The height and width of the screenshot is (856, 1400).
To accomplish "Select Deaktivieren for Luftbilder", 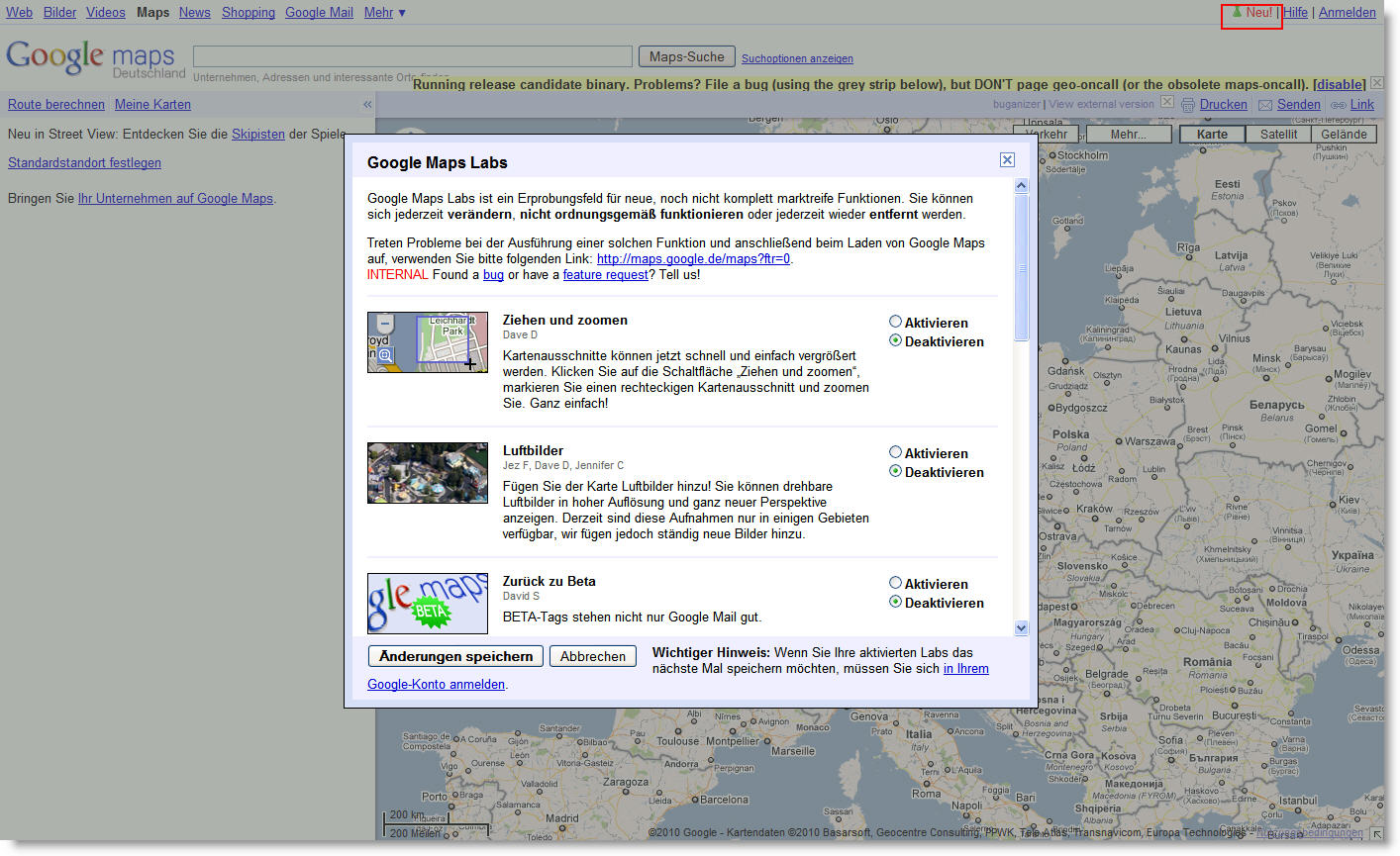I will point(895,471).
